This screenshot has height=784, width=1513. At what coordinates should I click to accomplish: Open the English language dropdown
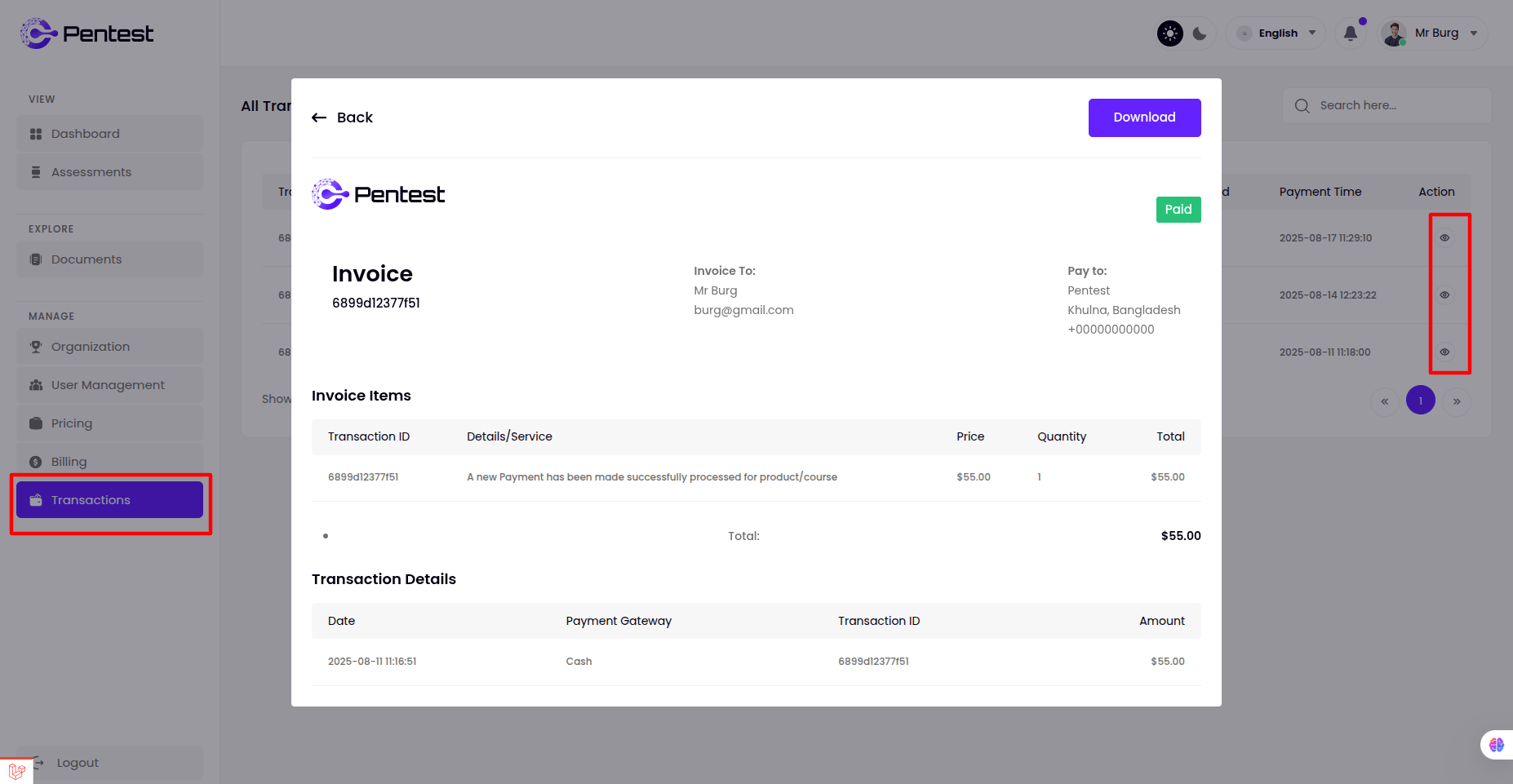click(1277, 33)
